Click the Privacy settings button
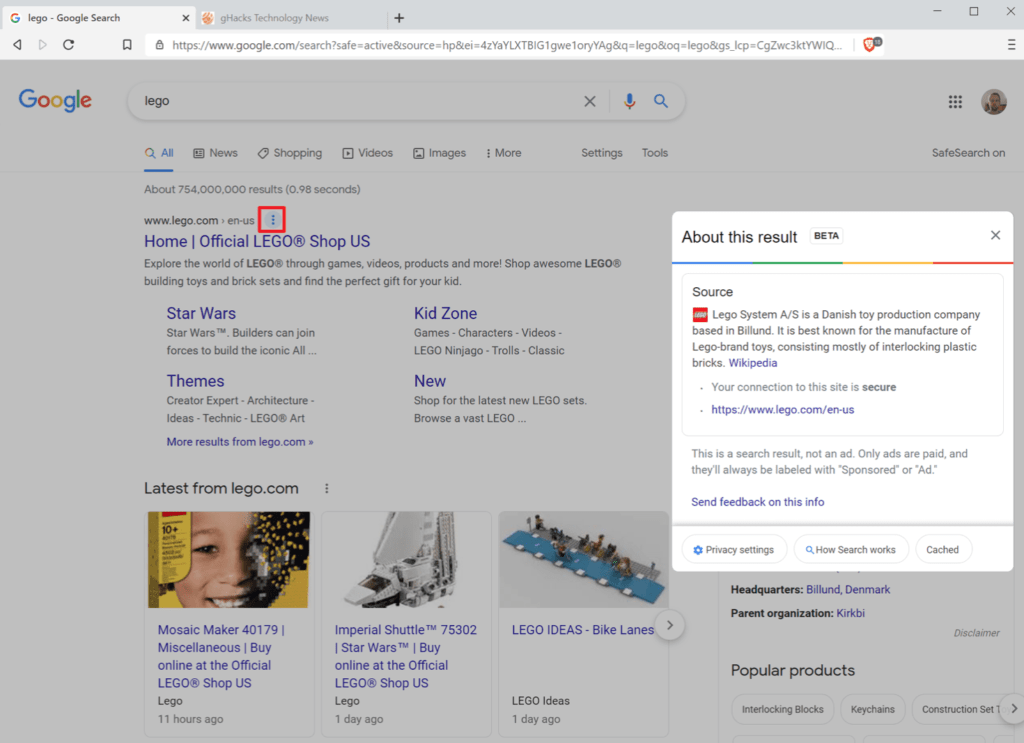Viewport: 1024px width, 743px height. pos(734,549)
